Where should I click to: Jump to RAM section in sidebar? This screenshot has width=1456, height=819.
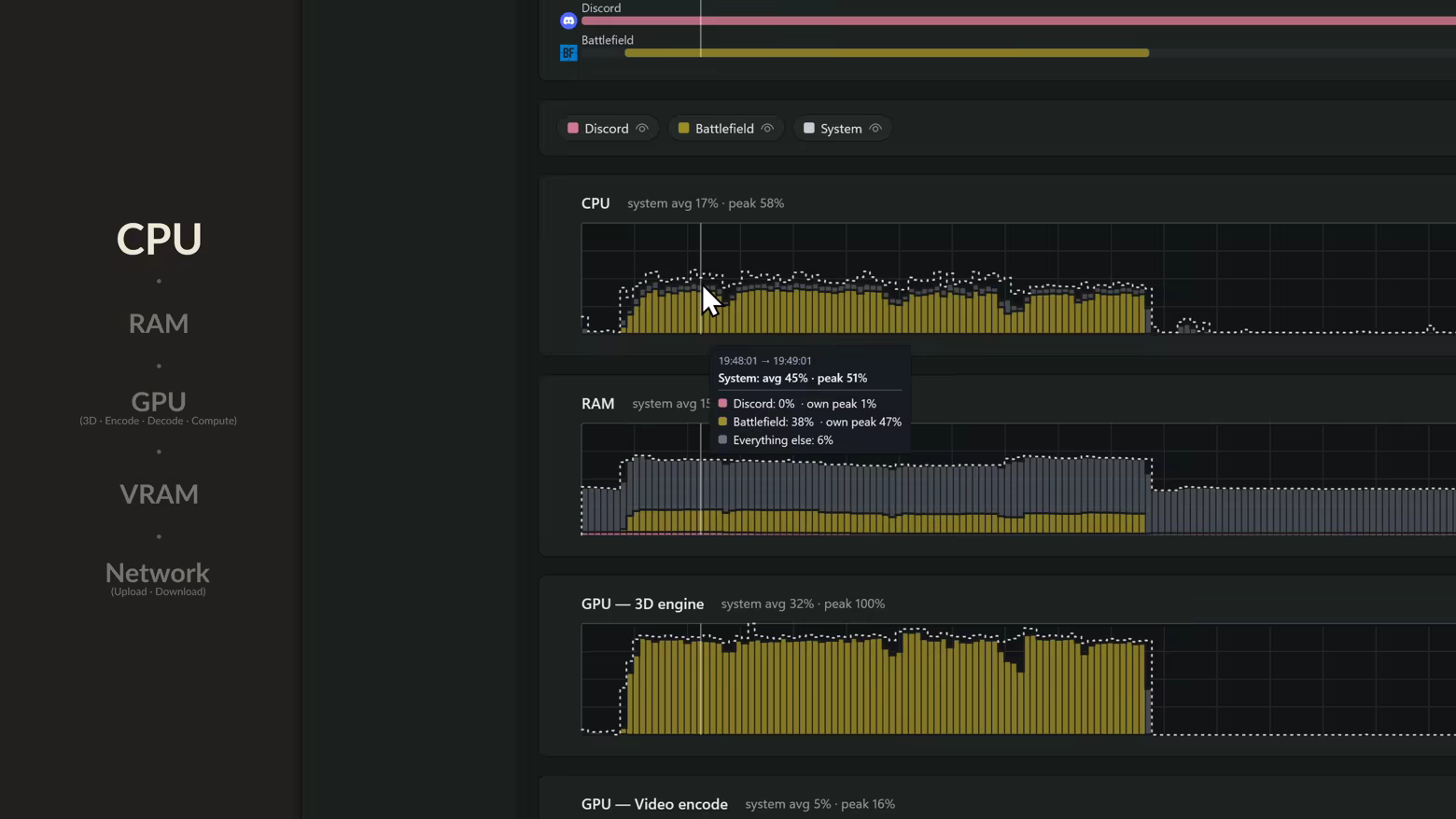[x=159, y=324]
